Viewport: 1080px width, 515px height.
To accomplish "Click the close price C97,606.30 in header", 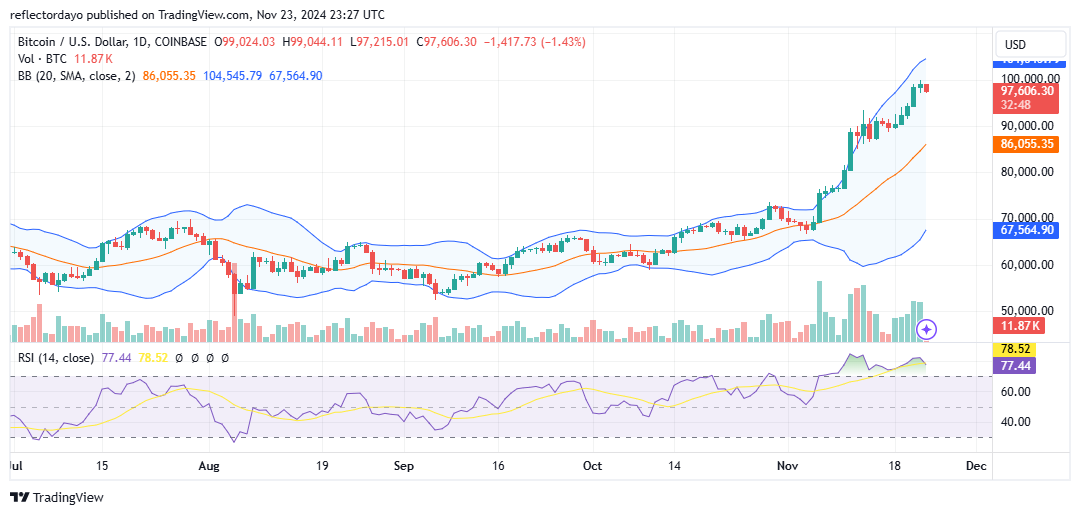I will [448, 42].
